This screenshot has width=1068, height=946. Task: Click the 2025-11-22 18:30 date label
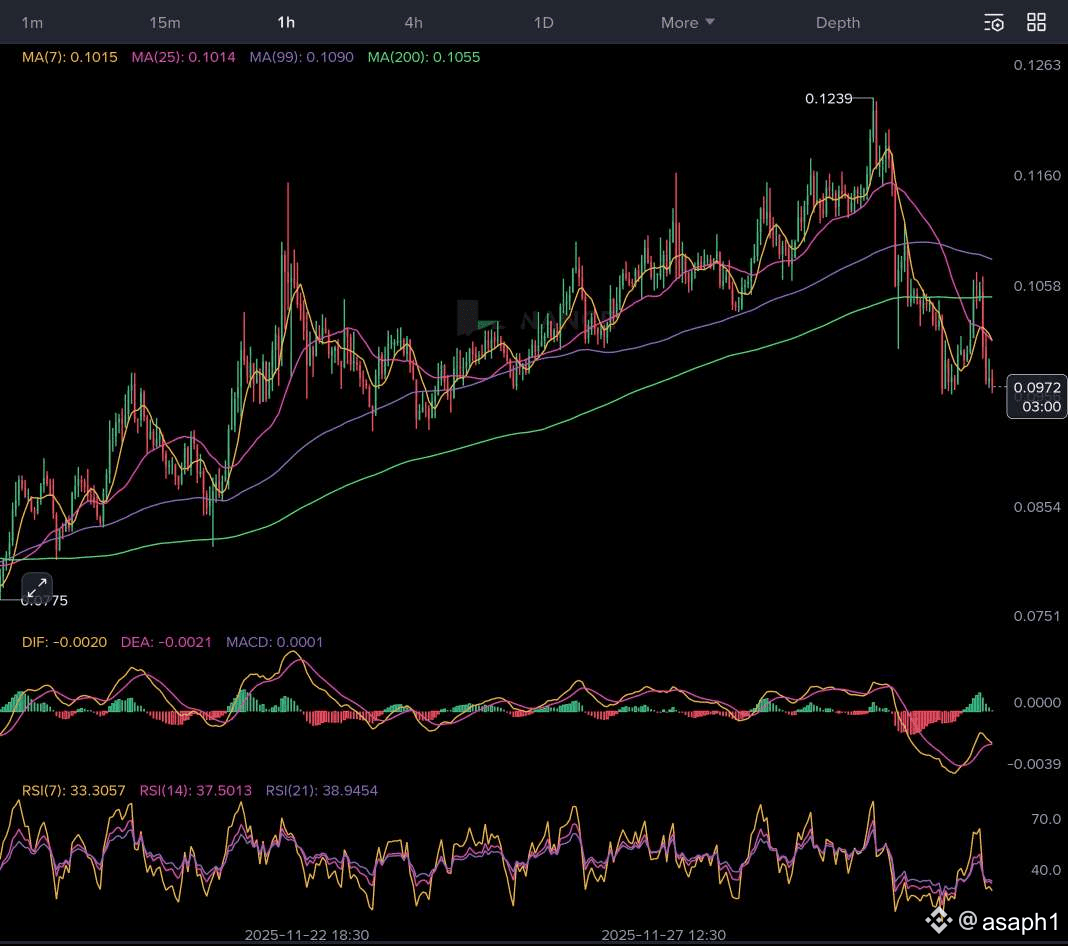307,934
